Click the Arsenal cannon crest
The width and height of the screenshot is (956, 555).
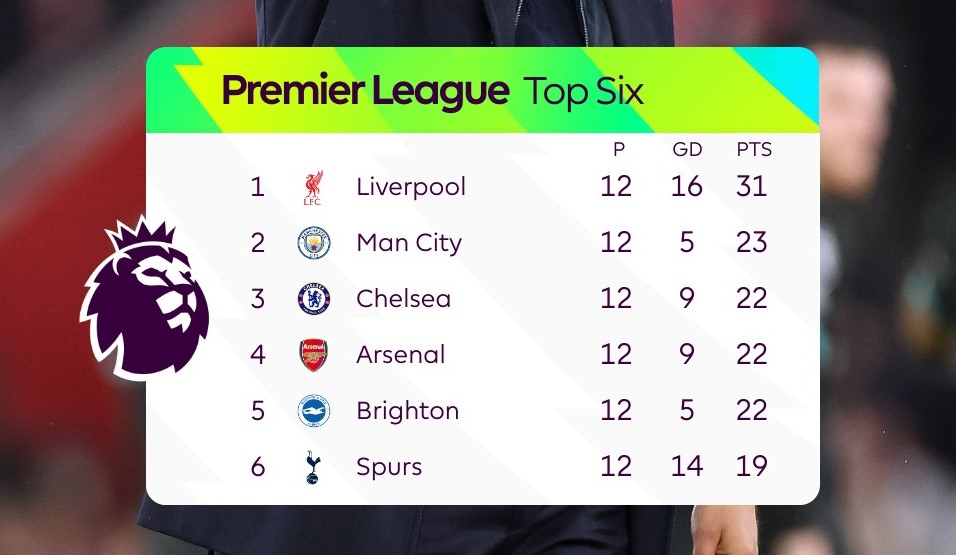click(x=313, y=355)
